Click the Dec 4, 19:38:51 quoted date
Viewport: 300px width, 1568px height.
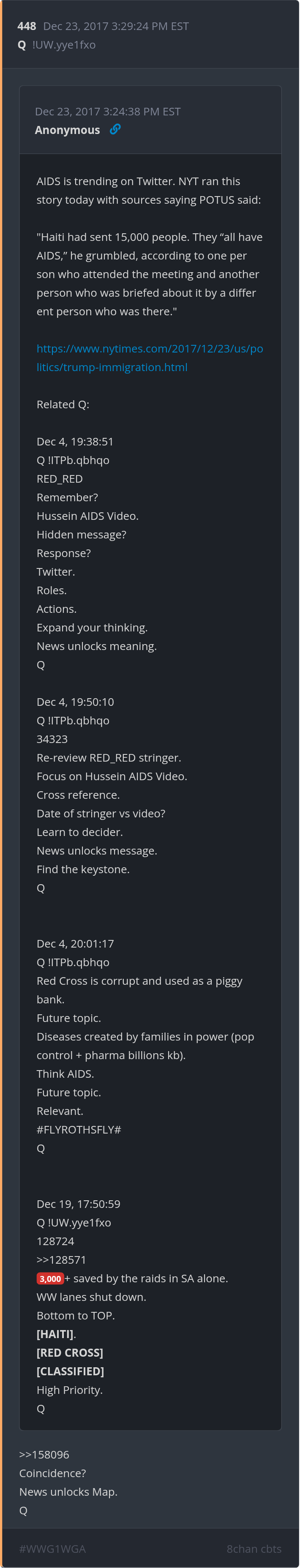click(75, 441)
